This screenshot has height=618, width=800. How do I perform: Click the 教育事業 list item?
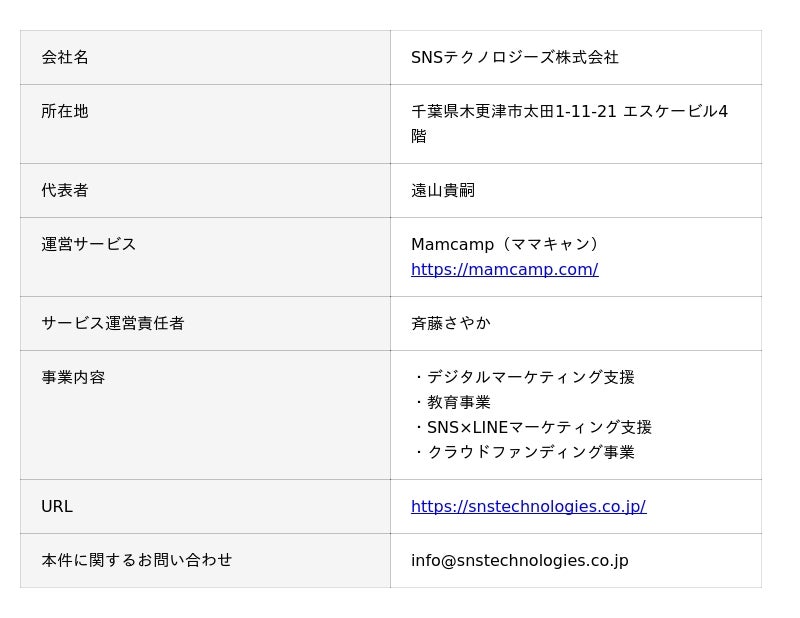click(451, 402)
